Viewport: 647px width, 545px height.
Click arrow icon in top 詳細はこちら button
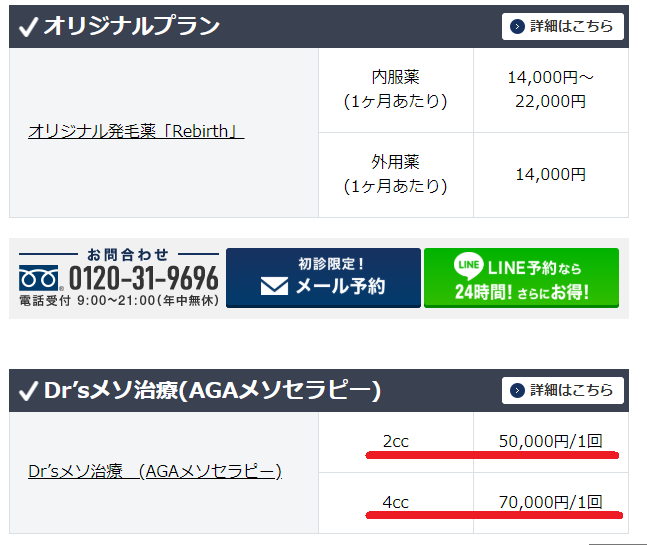coord(517,26)
